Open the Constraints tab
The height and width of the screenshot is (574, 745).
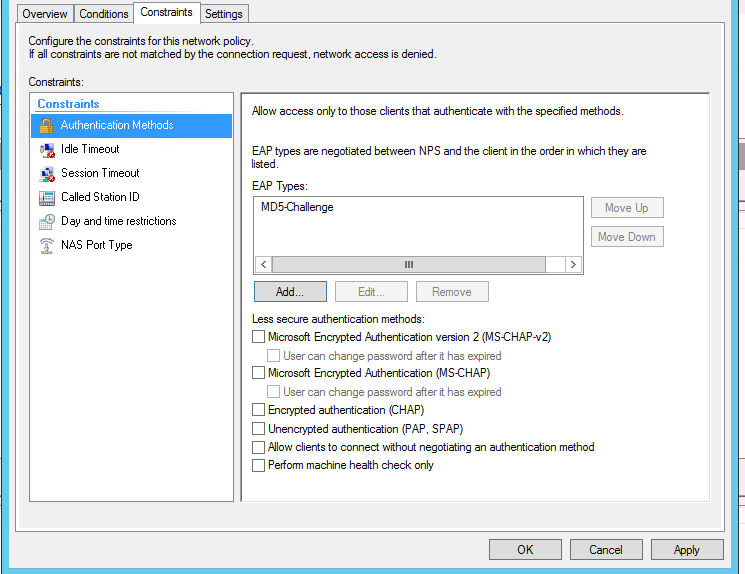click(166, 12)
